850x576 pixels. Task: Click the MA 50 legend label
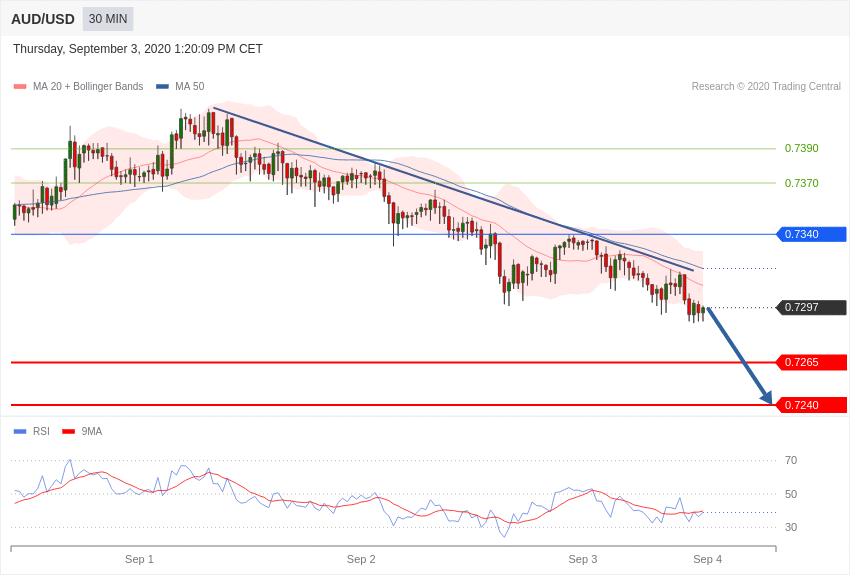190,86
